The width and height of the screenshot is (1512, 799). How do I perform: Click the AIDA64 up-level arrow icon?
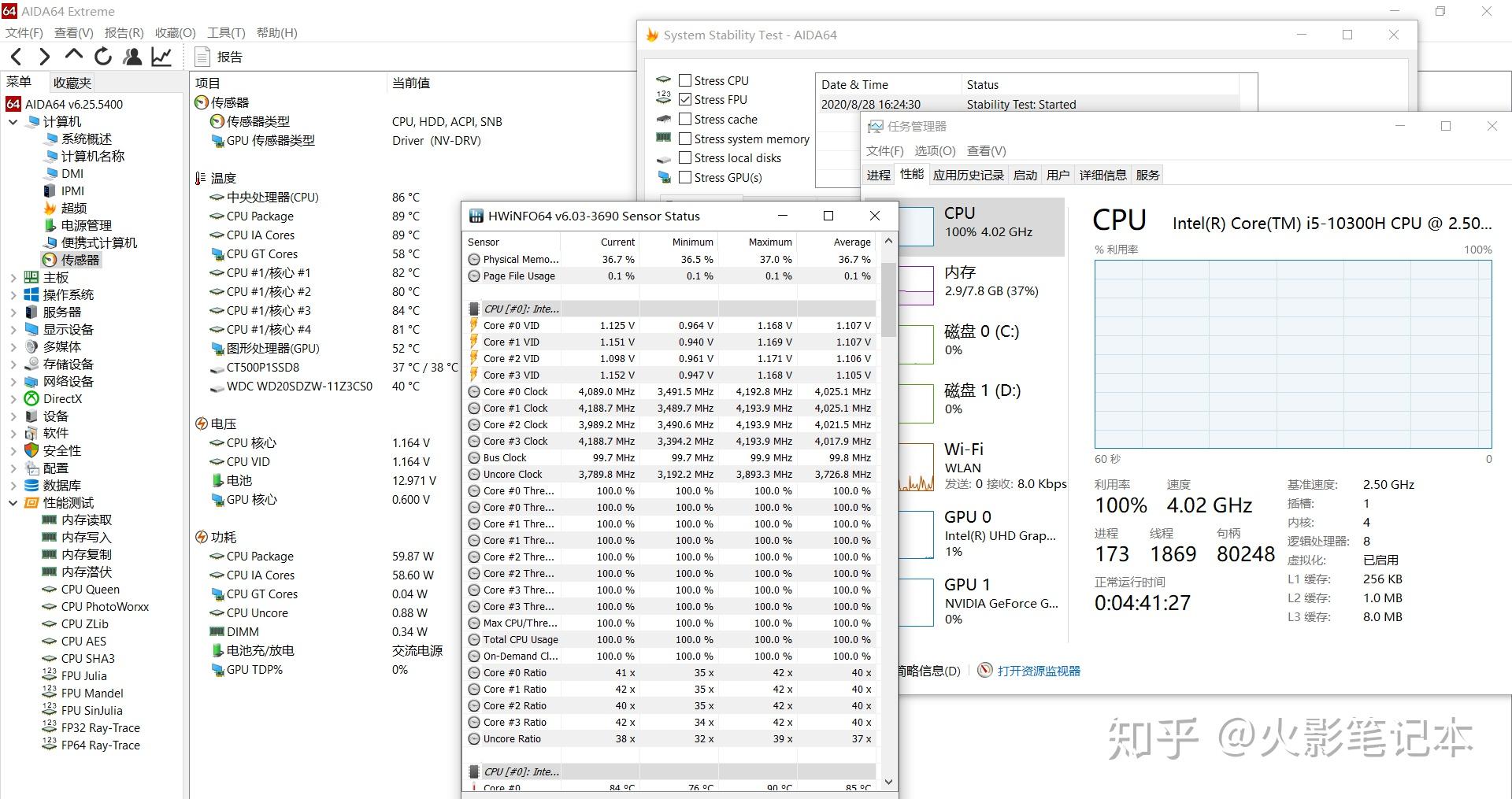tap(74, 55)
